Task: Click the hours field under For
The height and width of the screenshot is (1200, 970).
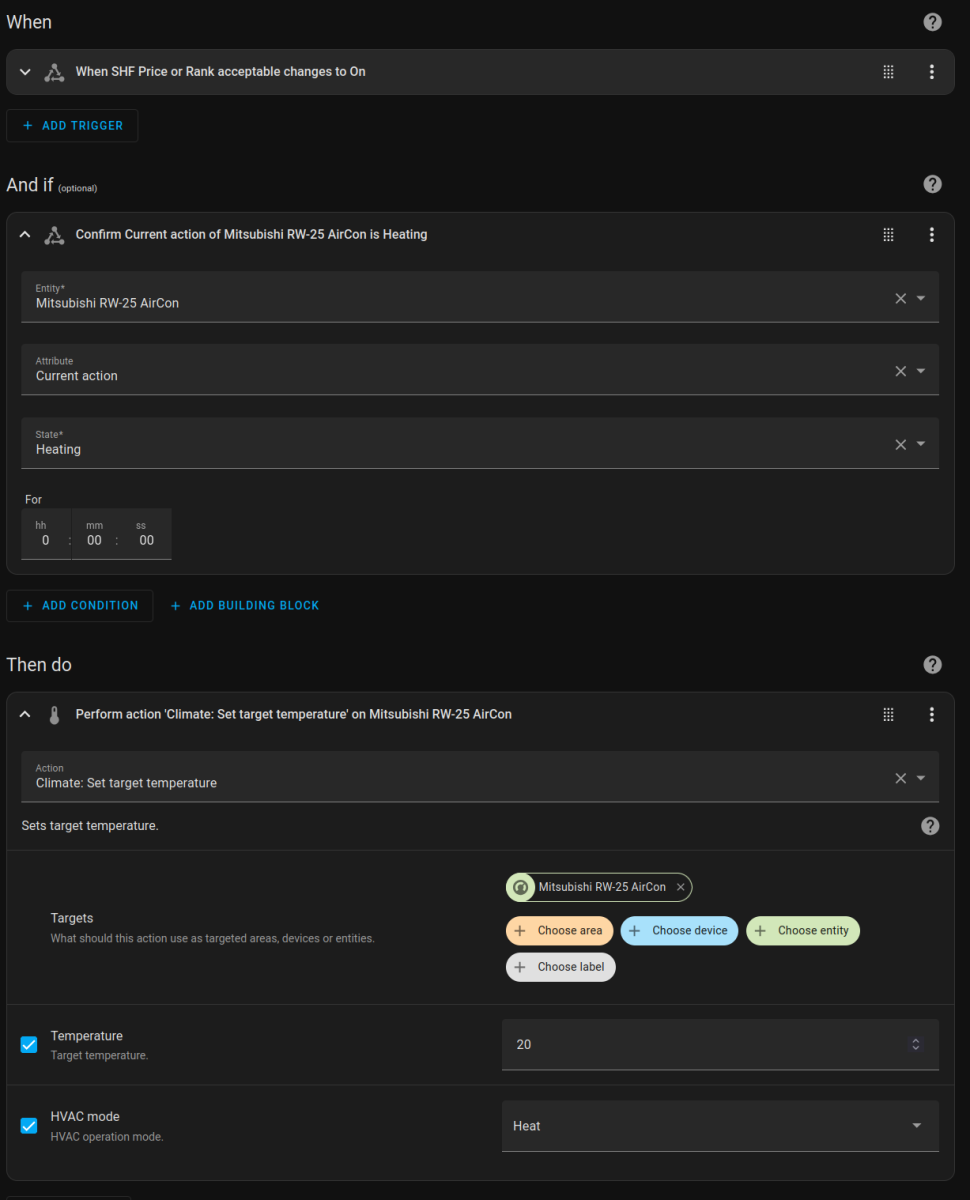Action: [x=45, y=534]
